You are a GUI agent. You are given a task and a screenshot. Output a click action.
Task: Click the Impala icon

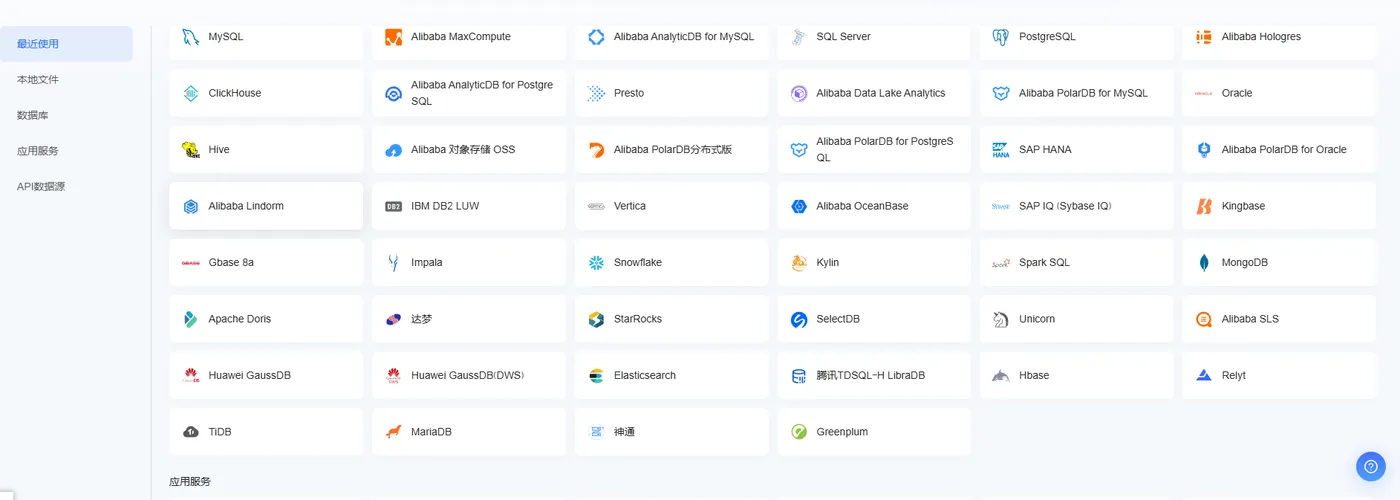pos(393,263)
